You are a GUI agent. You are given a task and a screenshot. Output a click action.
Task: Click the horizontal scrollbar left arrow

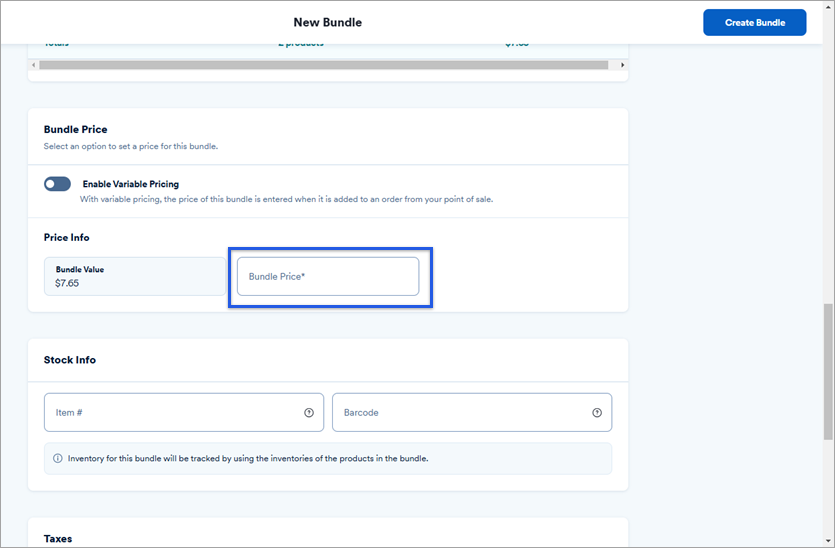tap(34, 65)
